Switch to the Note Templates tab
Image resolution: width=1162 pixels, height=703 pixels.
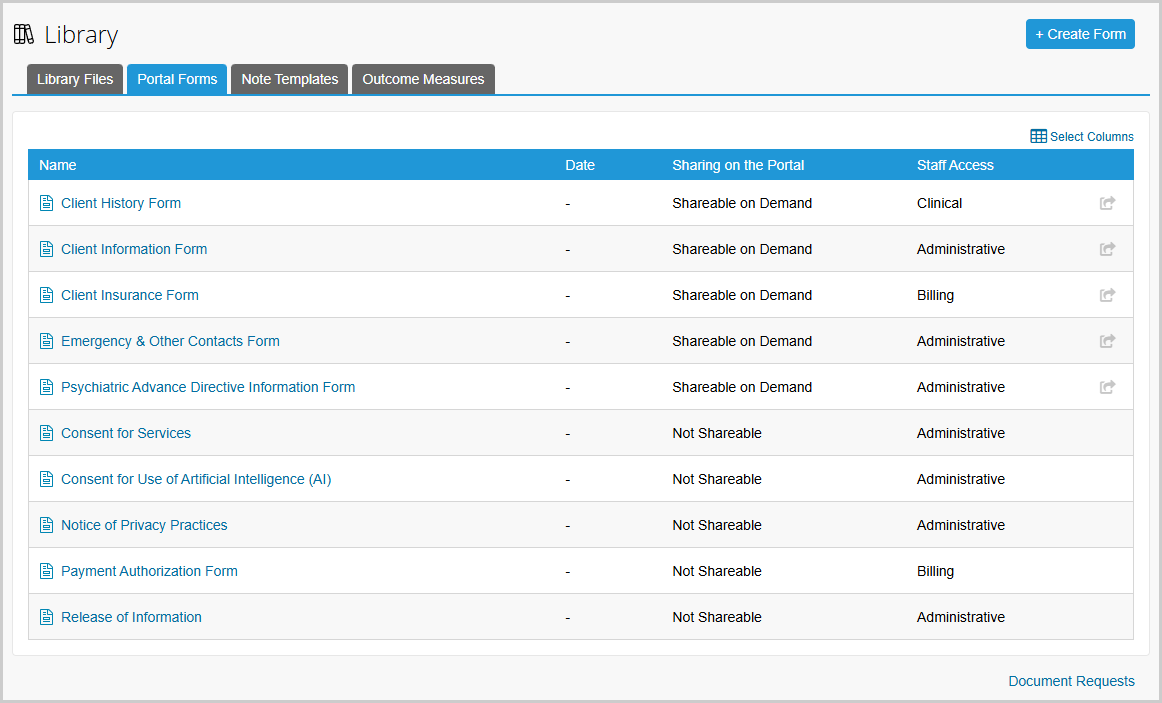tap(289, 79)
